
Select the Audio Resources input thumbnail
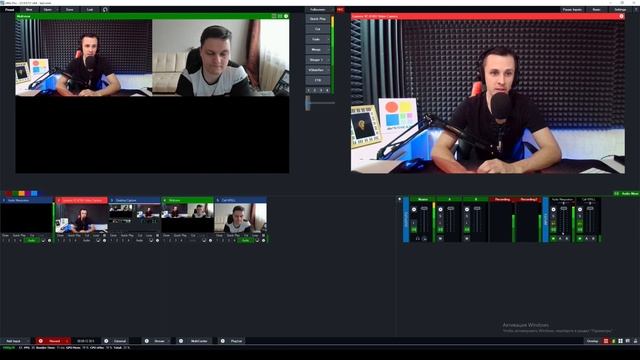pyautogui.click(x=26, y=218)
